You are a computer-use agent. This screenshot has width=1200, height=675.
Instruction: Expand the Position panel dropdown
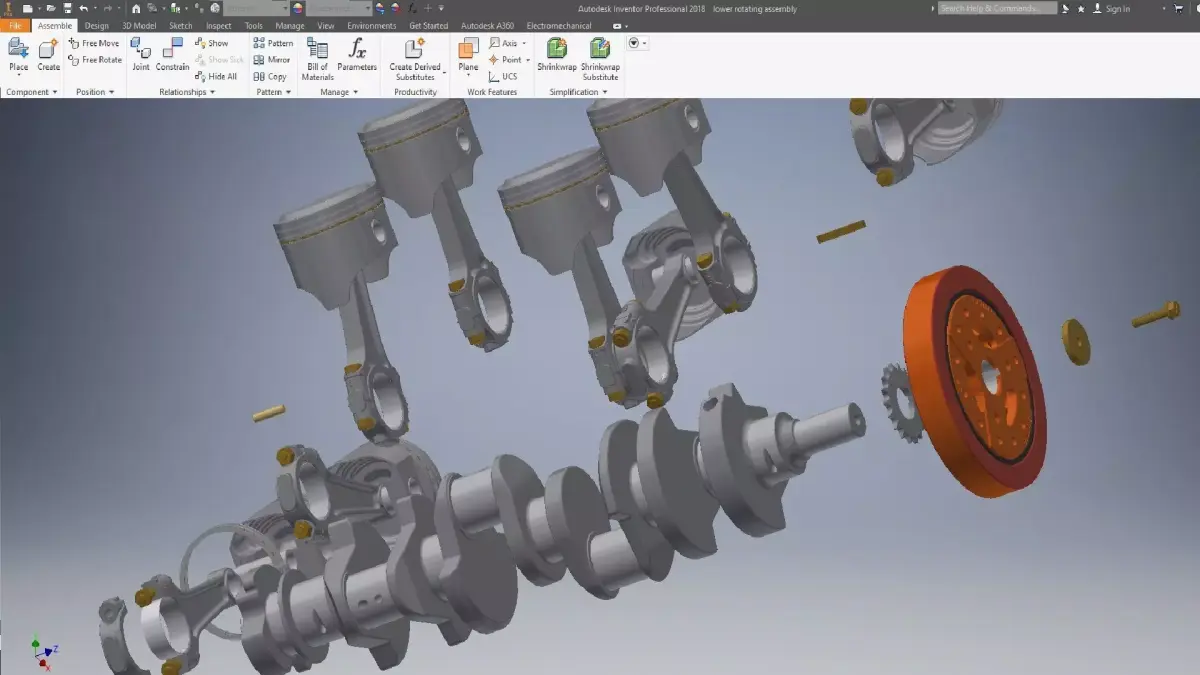pos(95,92)
